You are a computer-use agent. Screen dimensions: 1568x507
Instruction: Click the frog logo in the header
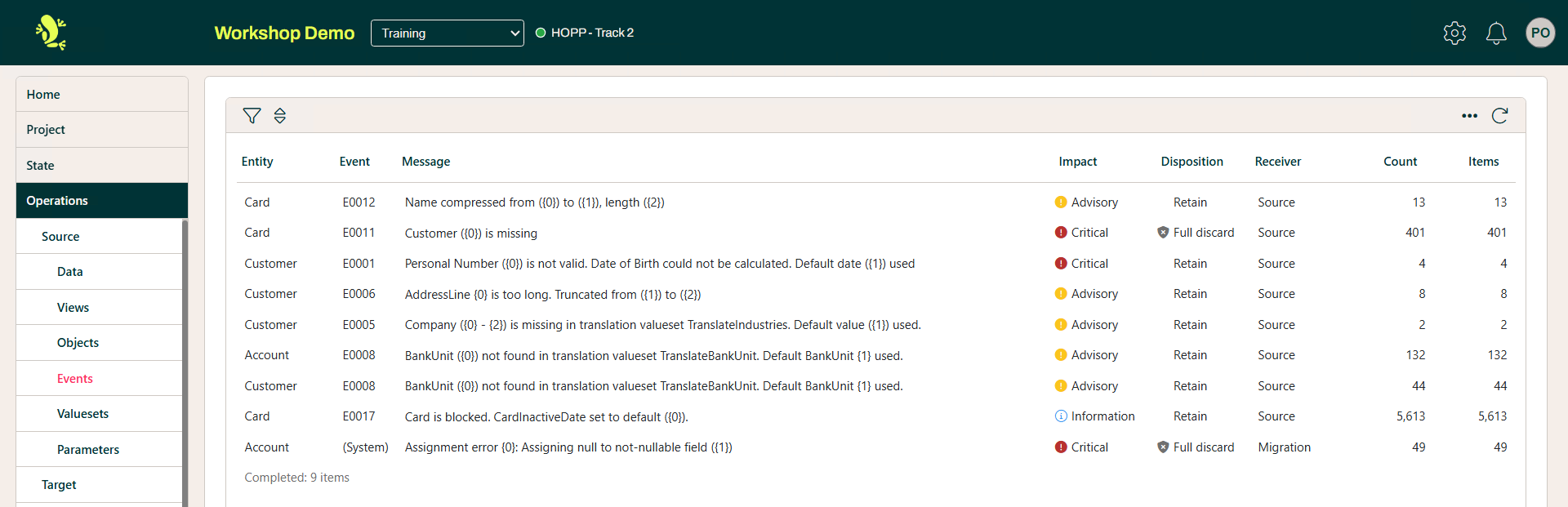(51, 33)
